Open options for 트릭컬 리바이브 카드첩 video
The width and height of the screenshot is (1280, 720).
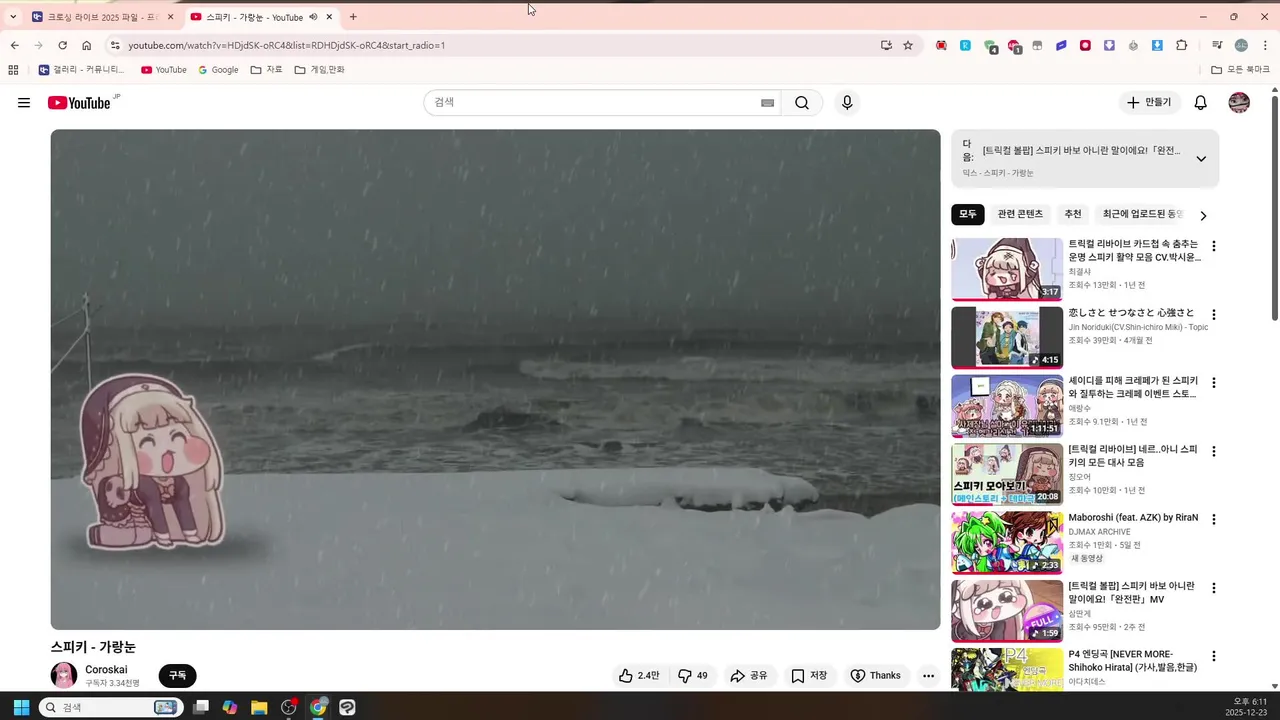click(1214, 246)
